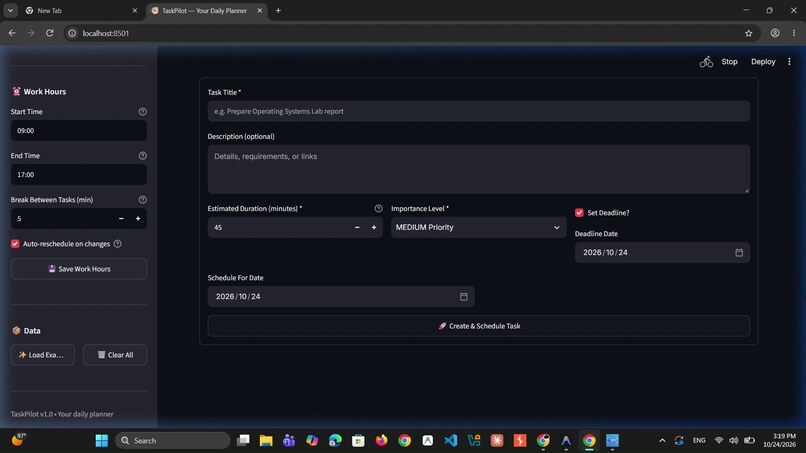Launch Visual Studio Code from taskbar

(451, 441)
